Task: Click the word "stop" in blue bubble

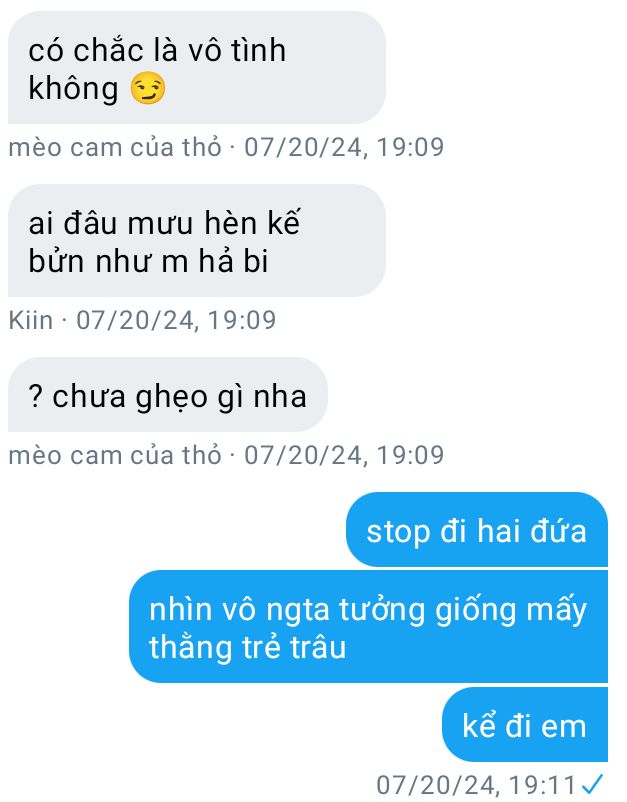Action: [398, 532]
